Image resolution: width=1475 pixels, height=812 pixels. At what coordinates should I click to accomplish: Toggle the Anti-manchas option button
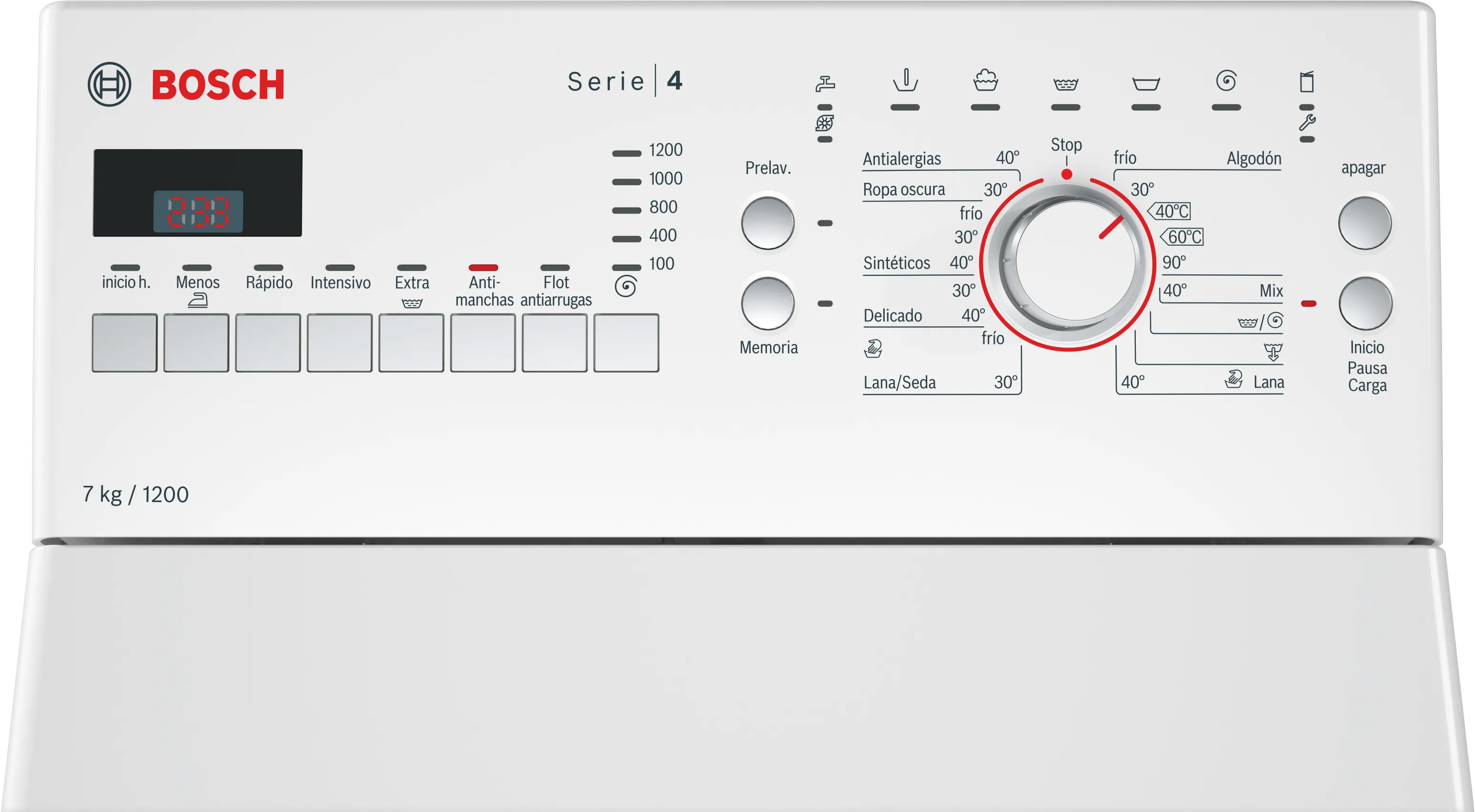point(483,343)
